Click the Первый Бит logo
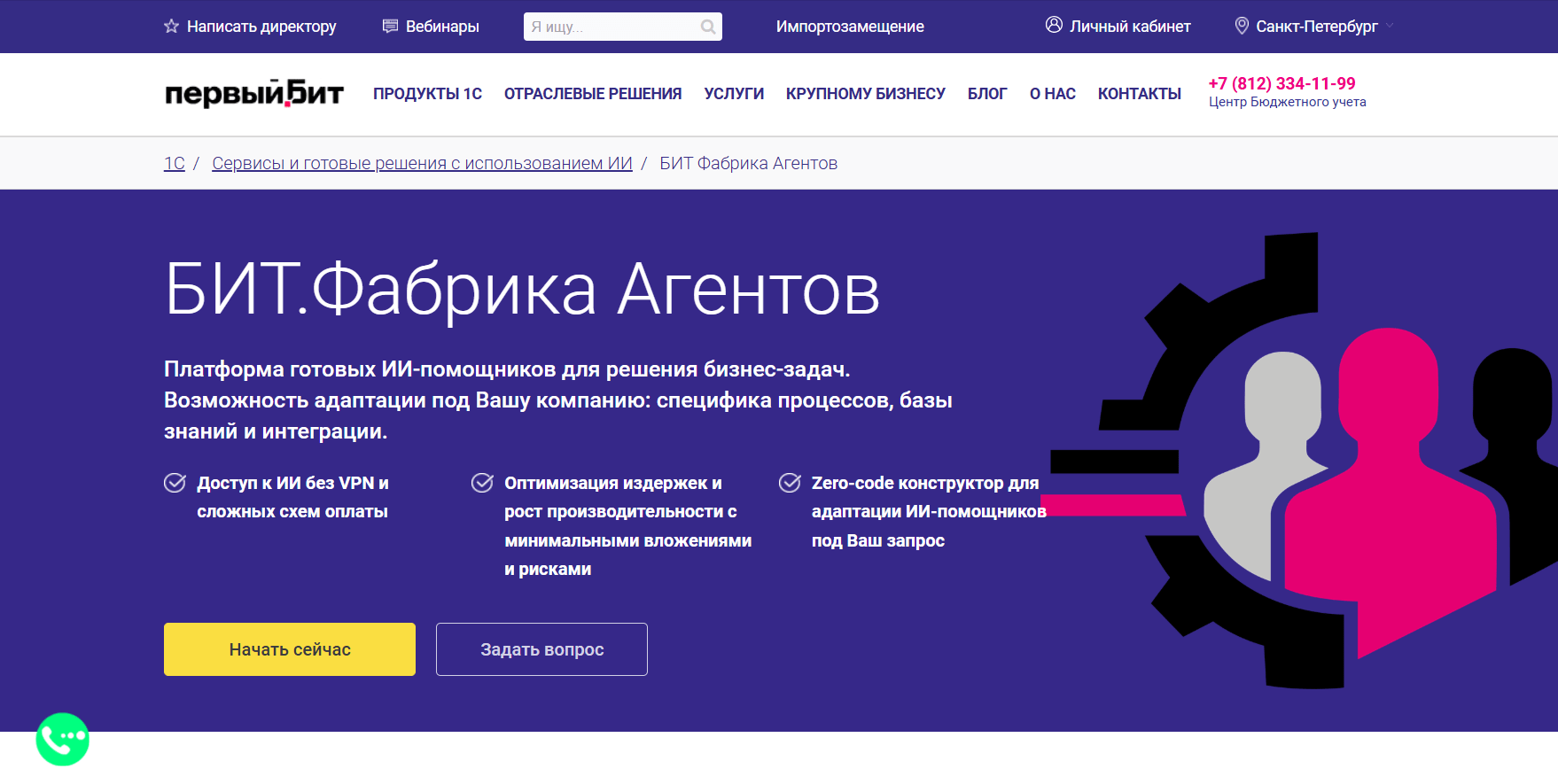This screenshot has height=784, width=1558. click(x=254, y=93)
